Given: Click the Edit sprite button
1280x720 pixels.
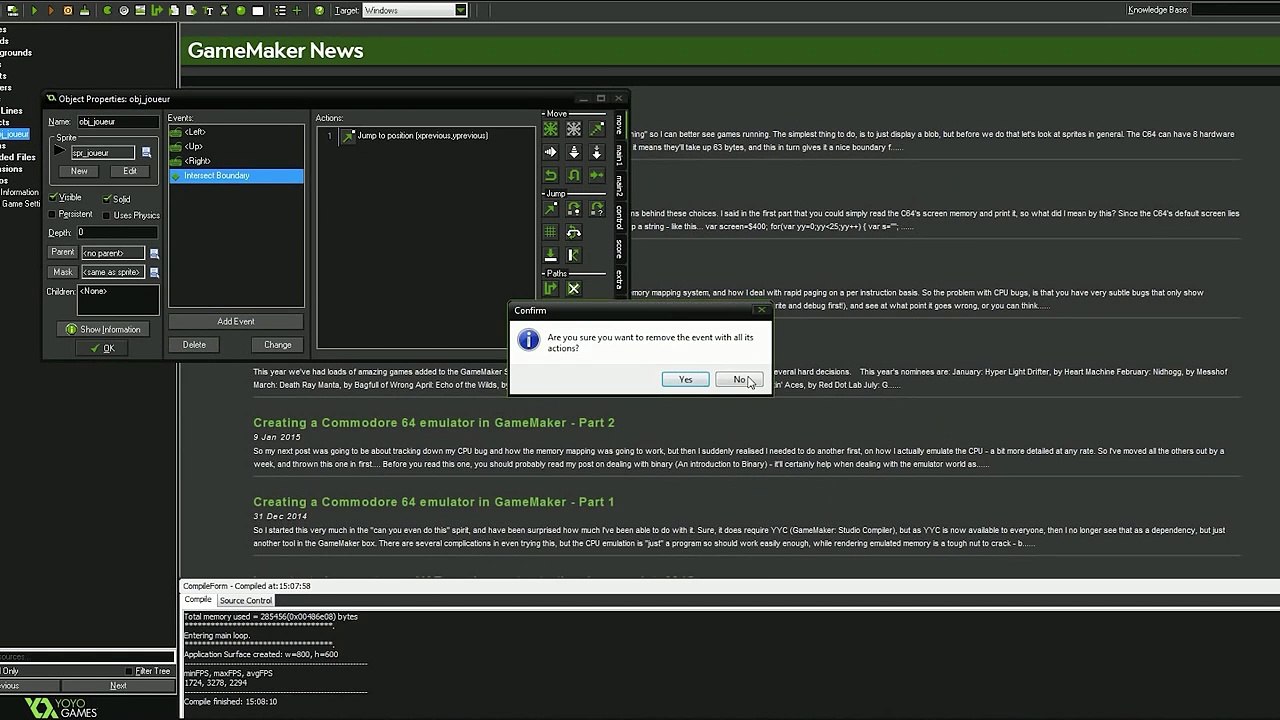Looking at the screenshot, I should [130, 171].
